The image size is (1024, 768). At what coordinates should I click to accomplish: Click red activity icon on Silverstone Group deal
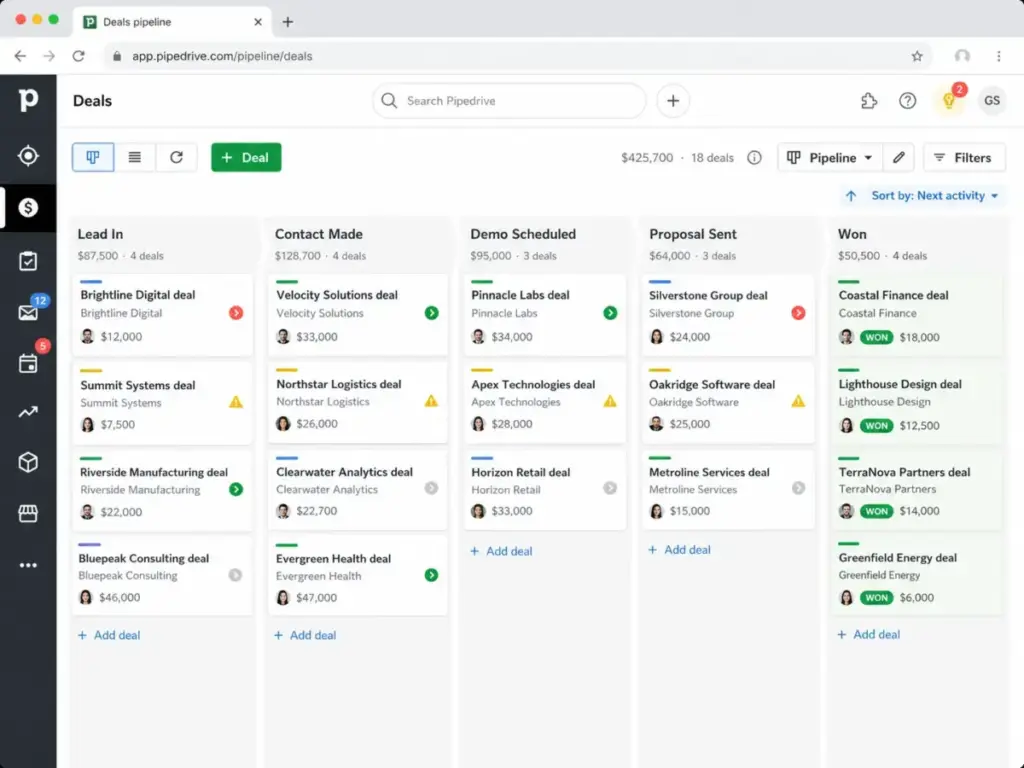[798, 313]
